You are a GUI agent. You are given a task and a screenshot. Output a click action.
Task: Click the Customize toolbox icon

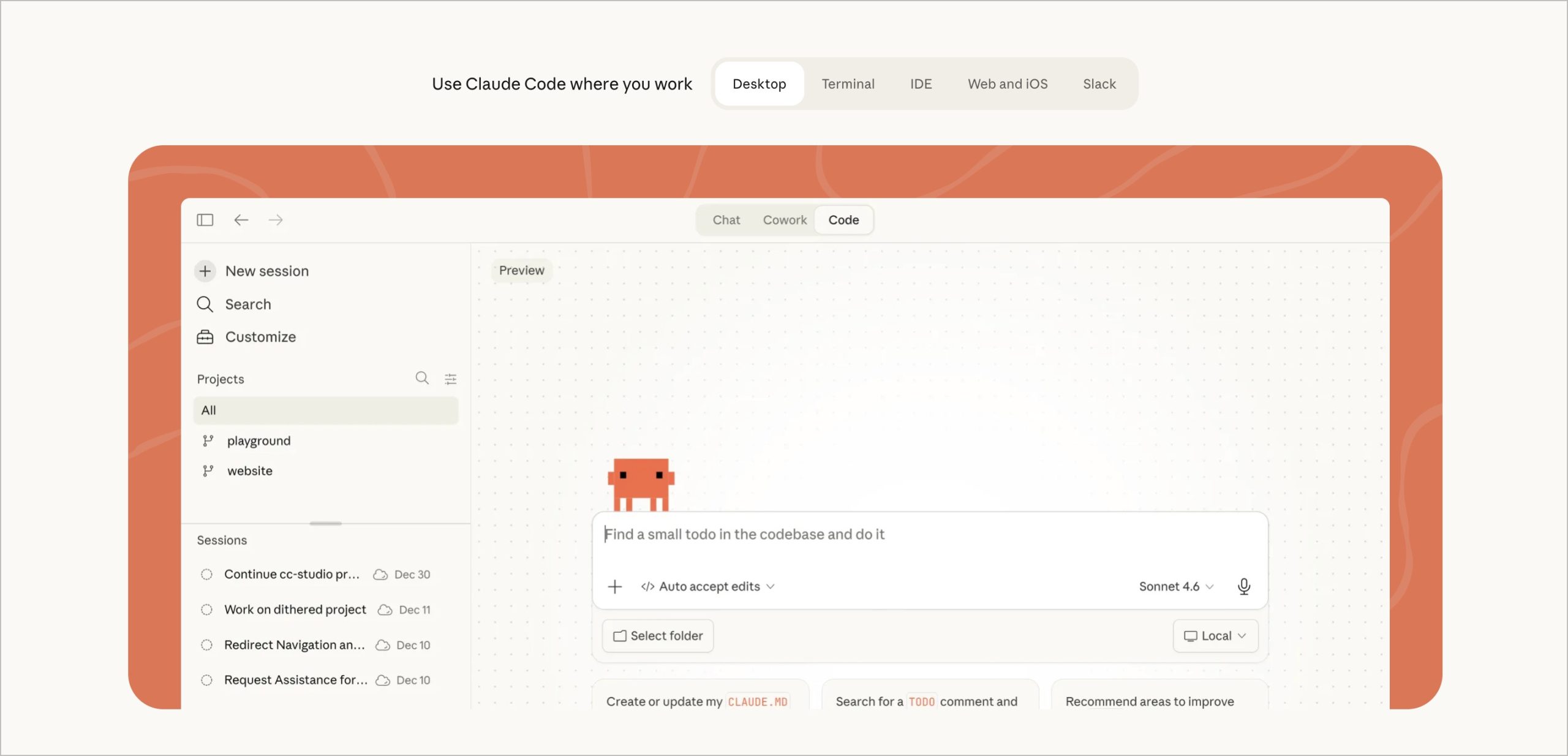(205, 337)
